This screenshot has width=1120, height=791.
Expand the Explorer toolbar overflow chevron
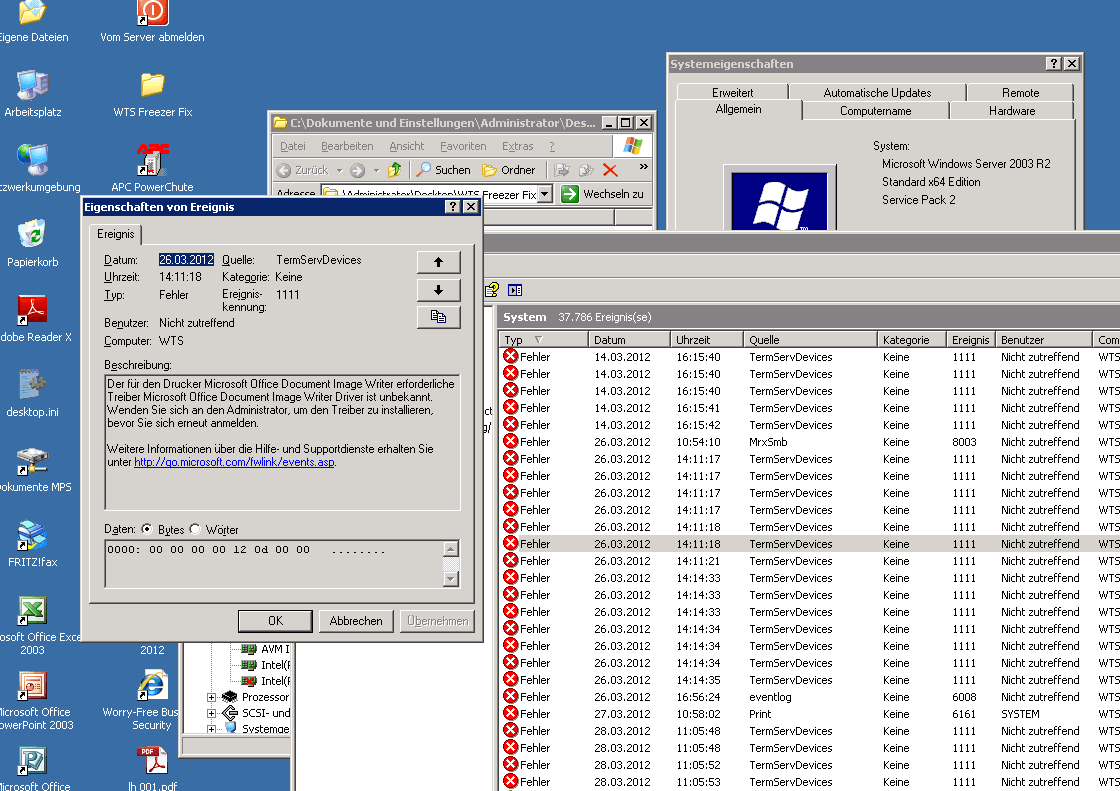click(644, 166)
